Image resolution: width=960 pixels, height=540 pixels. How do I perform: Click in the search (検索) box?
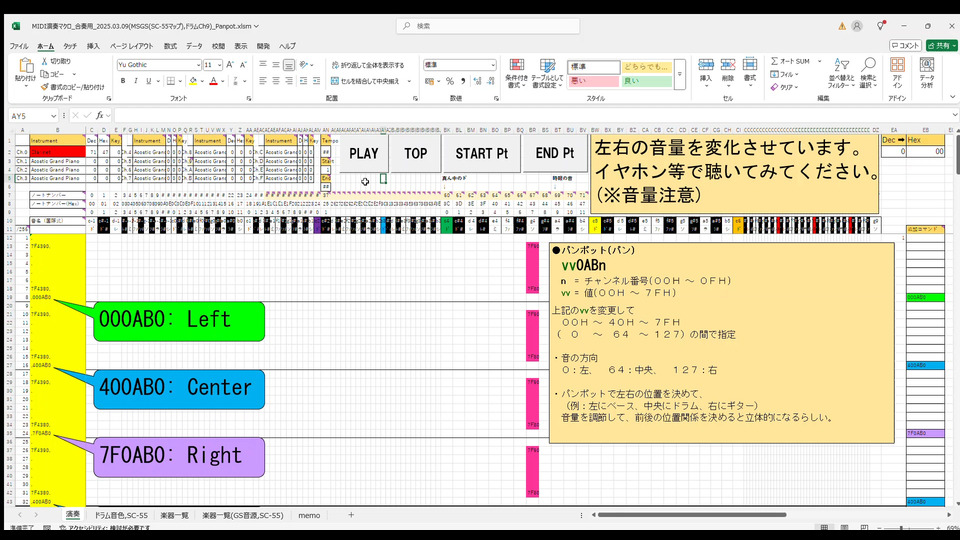pos(488,26)
